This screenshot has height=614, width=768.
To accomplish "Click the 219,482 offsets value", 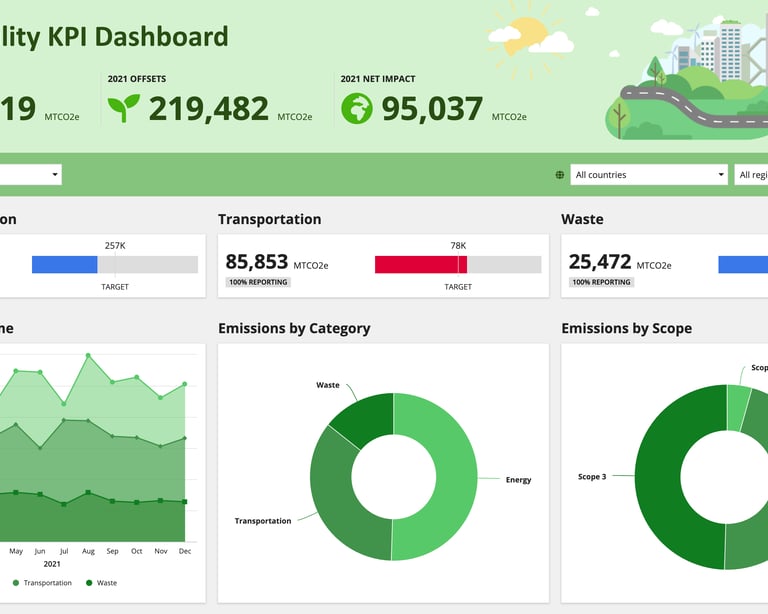I will pos(209,109).
